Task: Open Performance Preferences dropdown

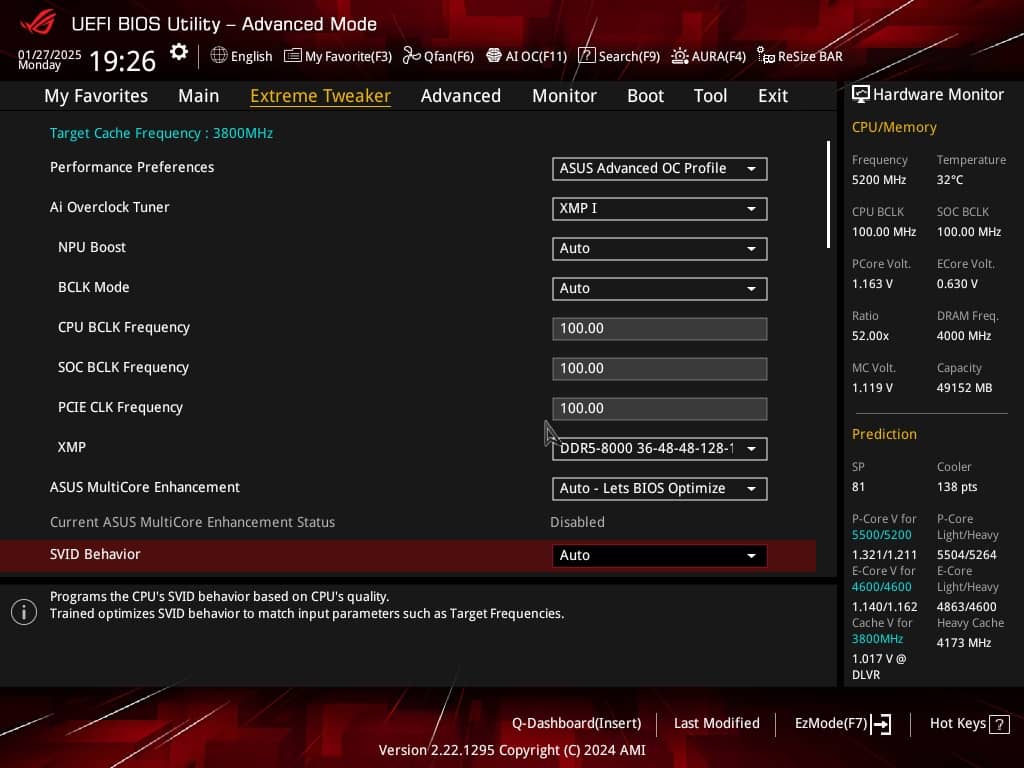Action: 660,168
